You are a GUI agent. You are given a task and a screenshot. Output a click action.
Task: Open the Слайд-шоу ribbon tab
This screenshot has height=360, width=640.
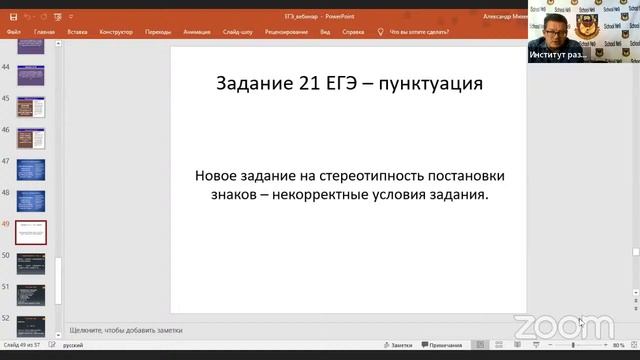pos(238,32)
